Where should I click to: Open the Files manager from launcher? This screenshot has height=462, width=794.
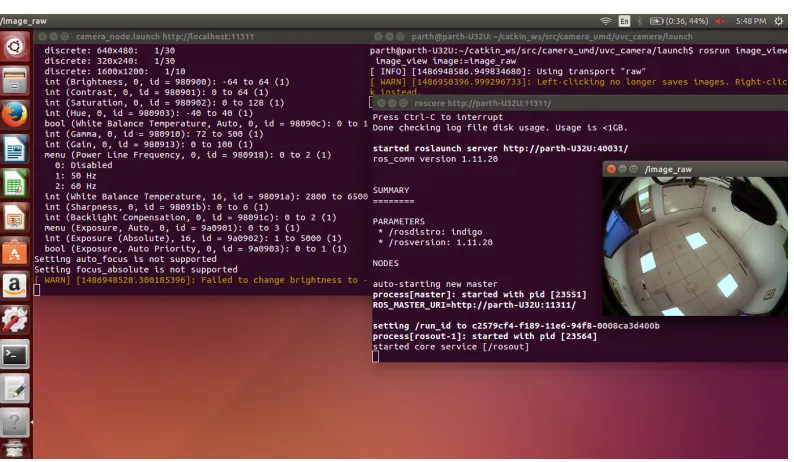pos(15,81)
